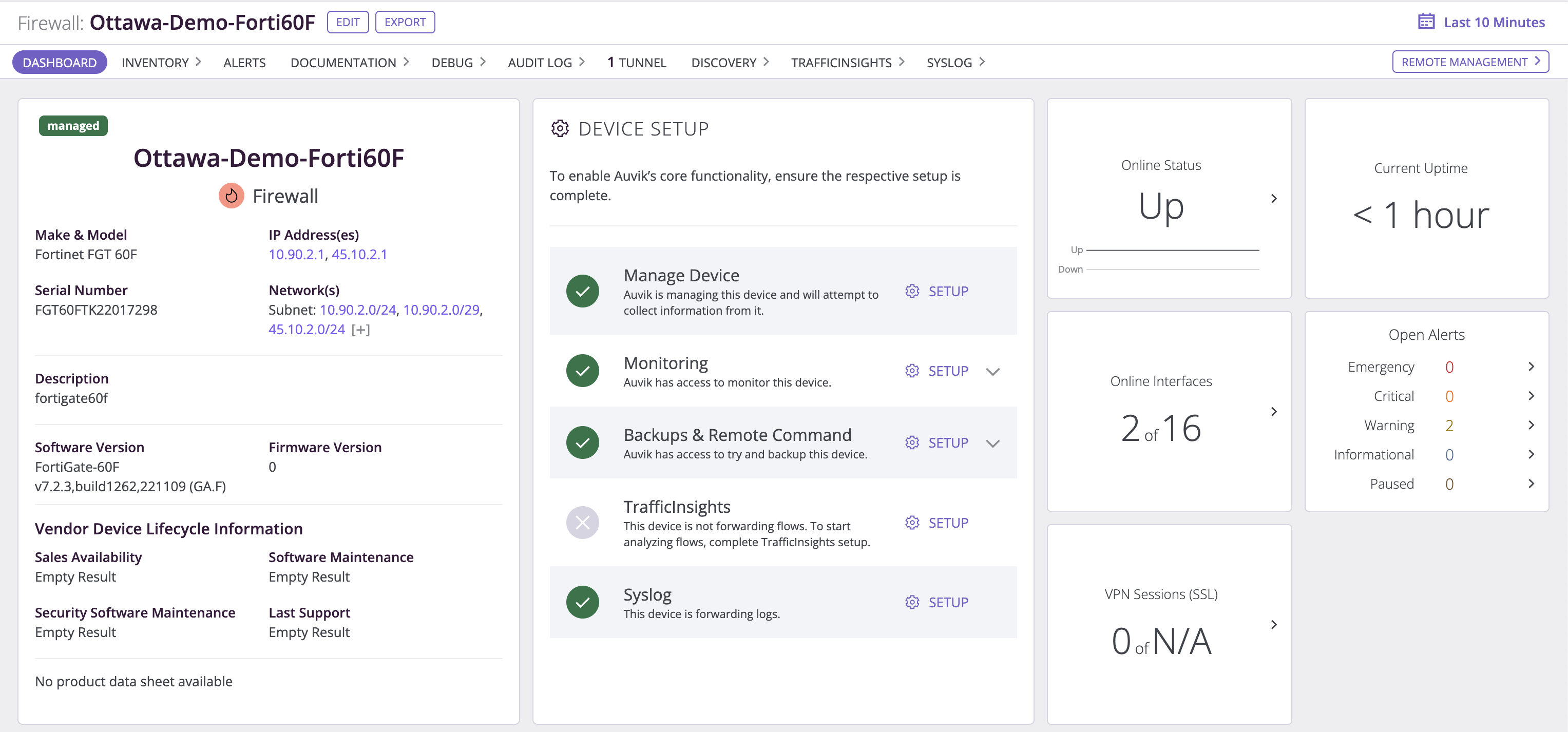
Task: Click the EXPORT button
Action: pyautogui.click(x=405, y=23)
